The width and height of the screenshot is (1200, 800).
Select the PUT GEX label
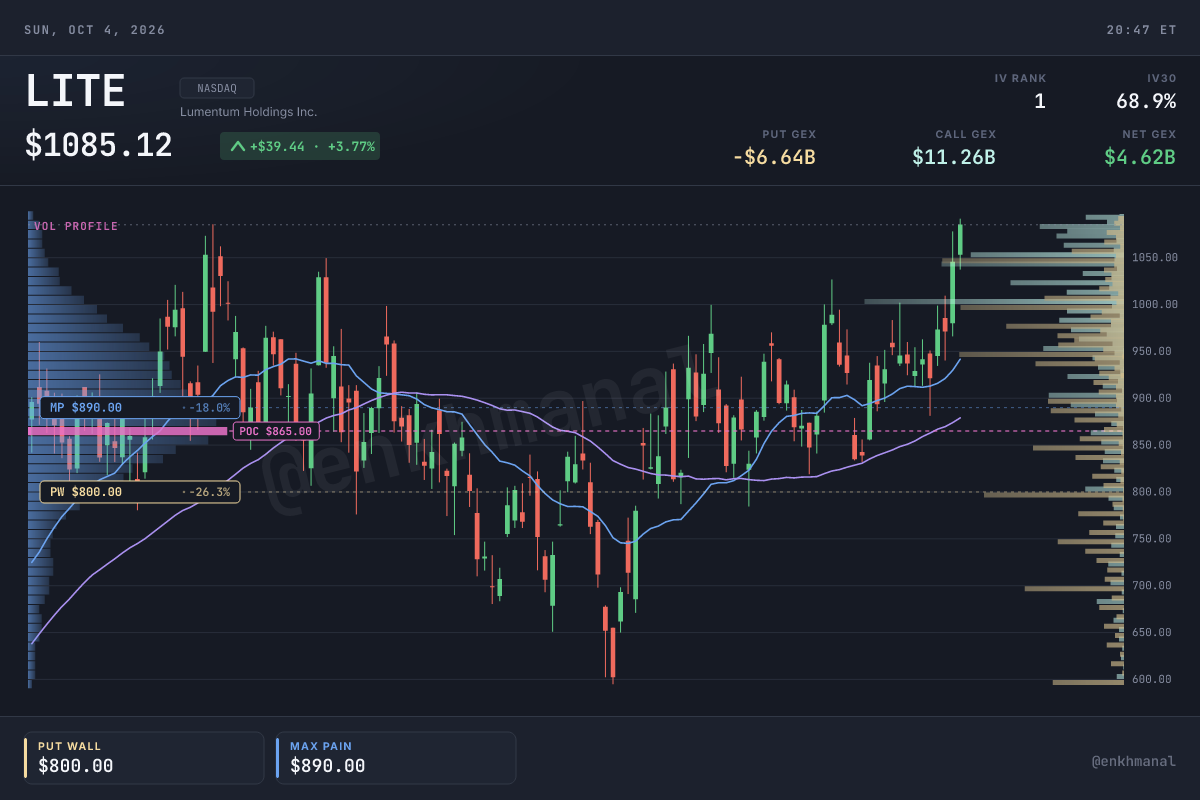point(789,134)
